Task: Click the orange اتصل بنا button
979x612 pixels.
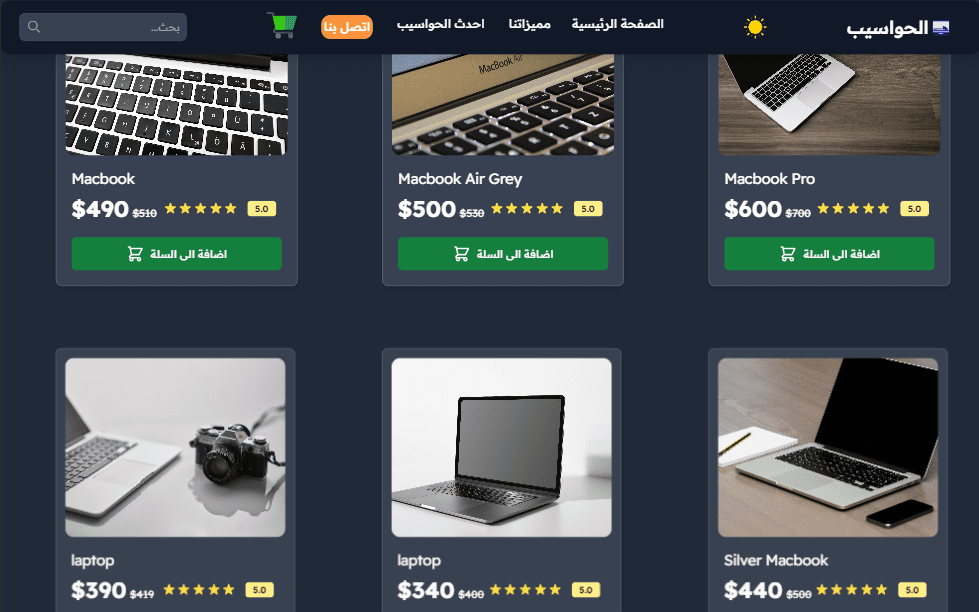Action: pos(347,27)
